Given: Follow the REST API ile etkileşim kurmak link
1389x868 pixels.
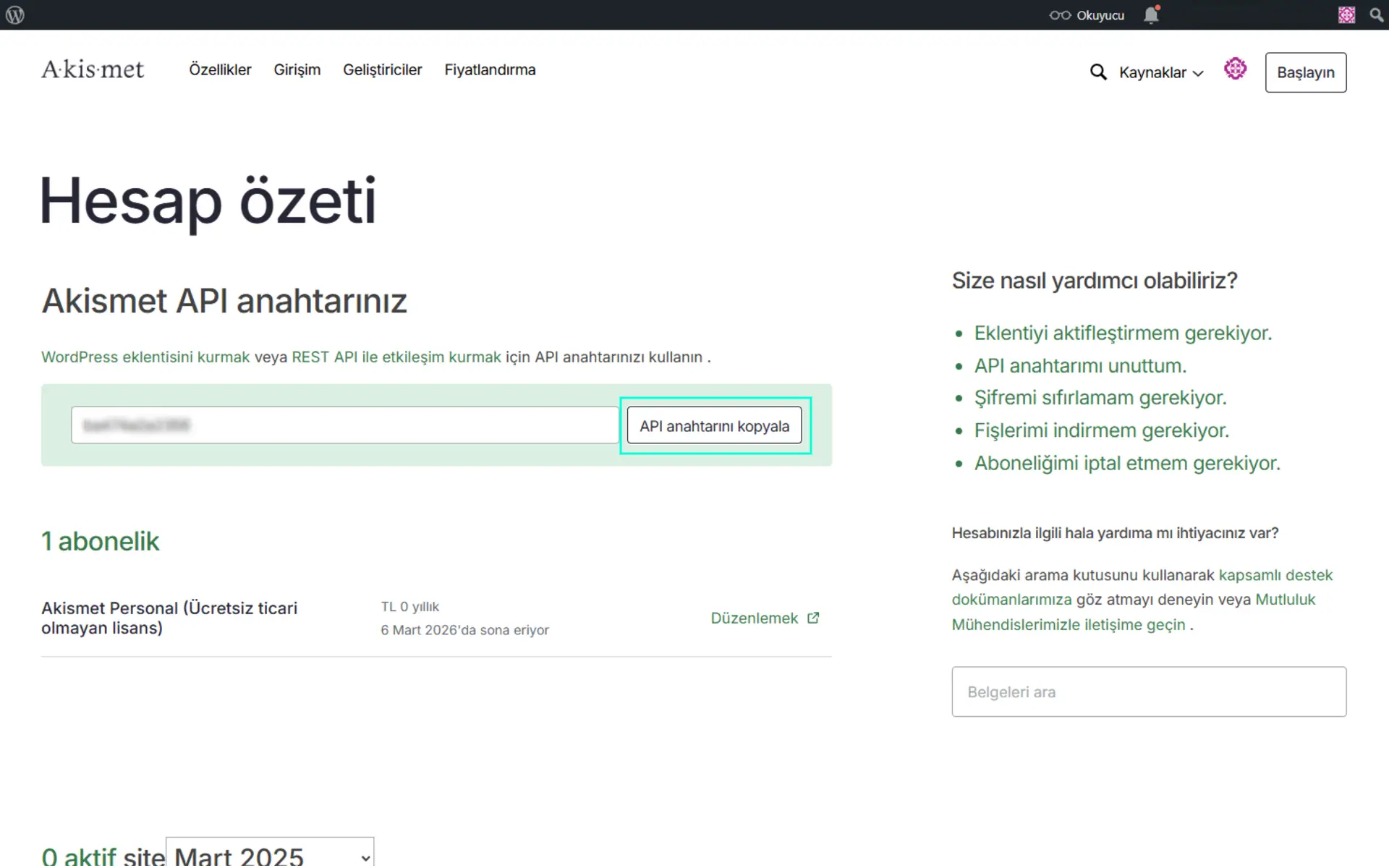Looking at the screenshot, I should 396,357.
